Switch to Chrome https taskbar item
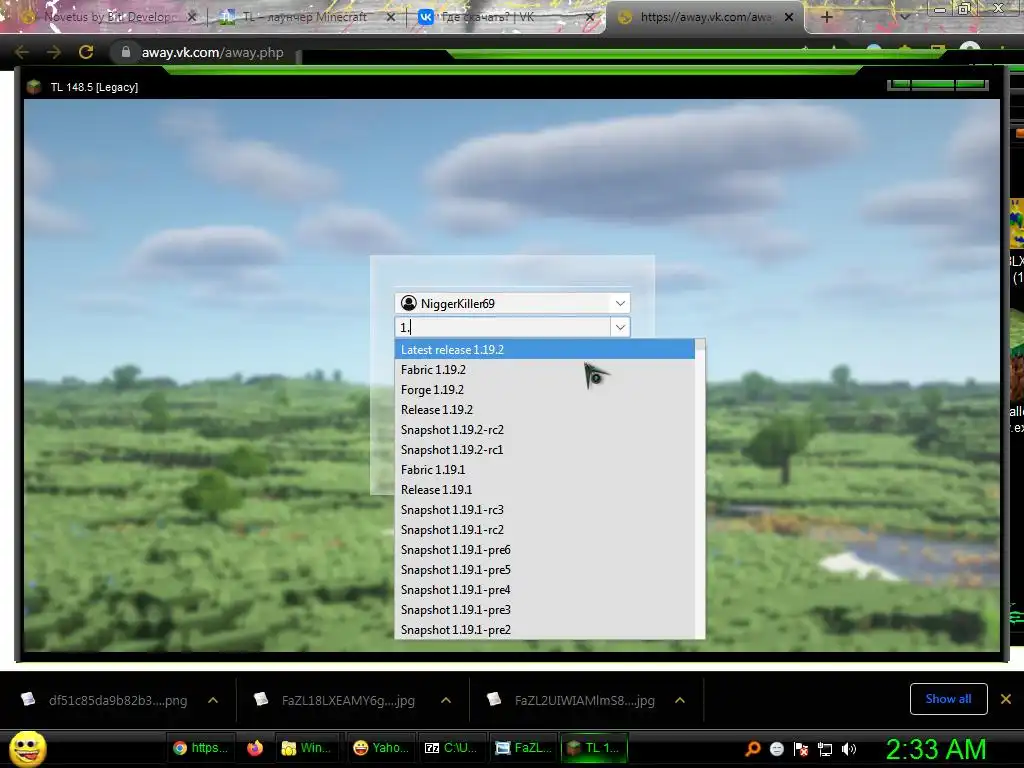This screenshot has width=1024, height=768. (200, 748)
